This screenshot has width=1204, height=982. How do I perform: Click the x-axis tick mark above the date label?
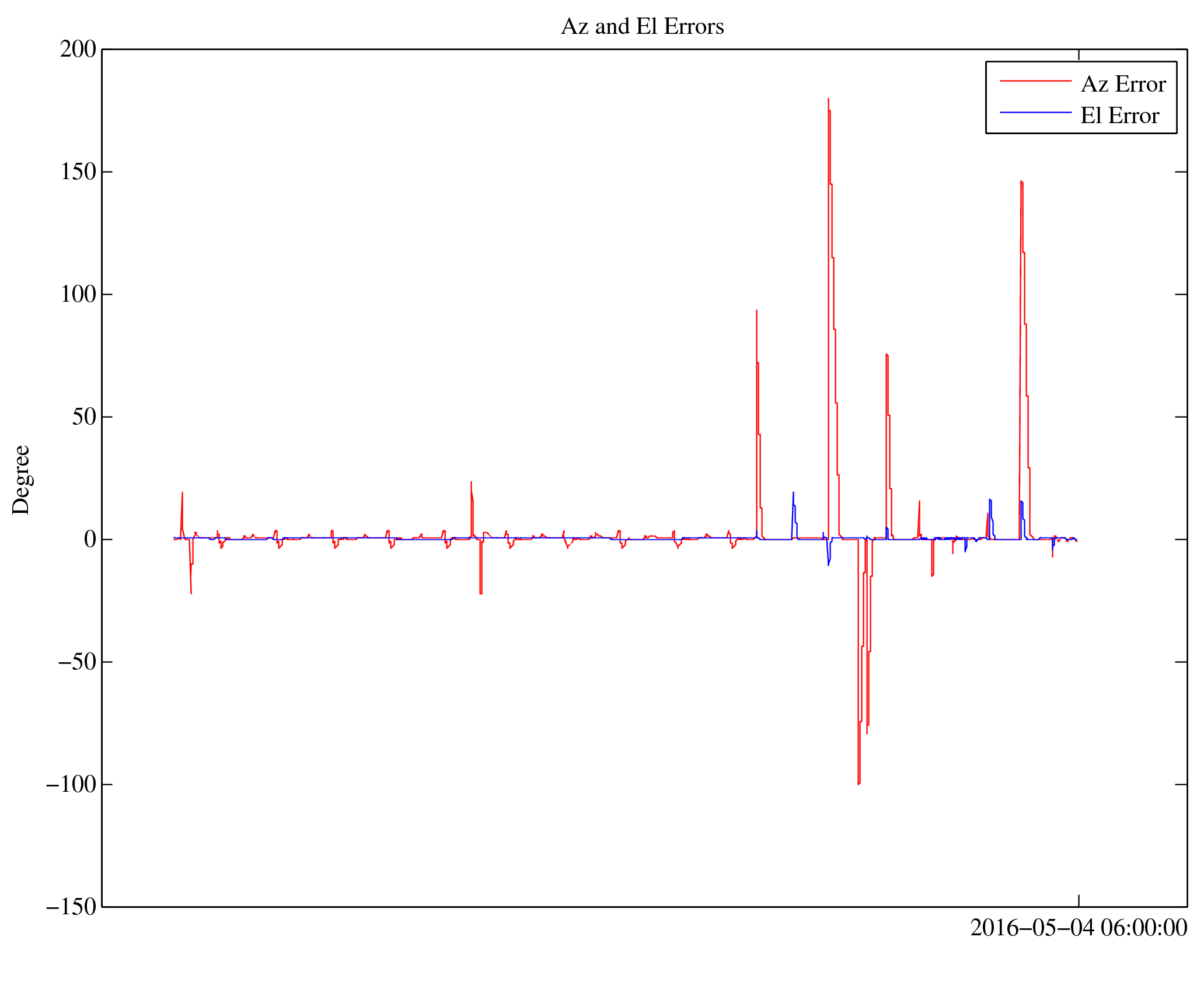click(1079, 900)
